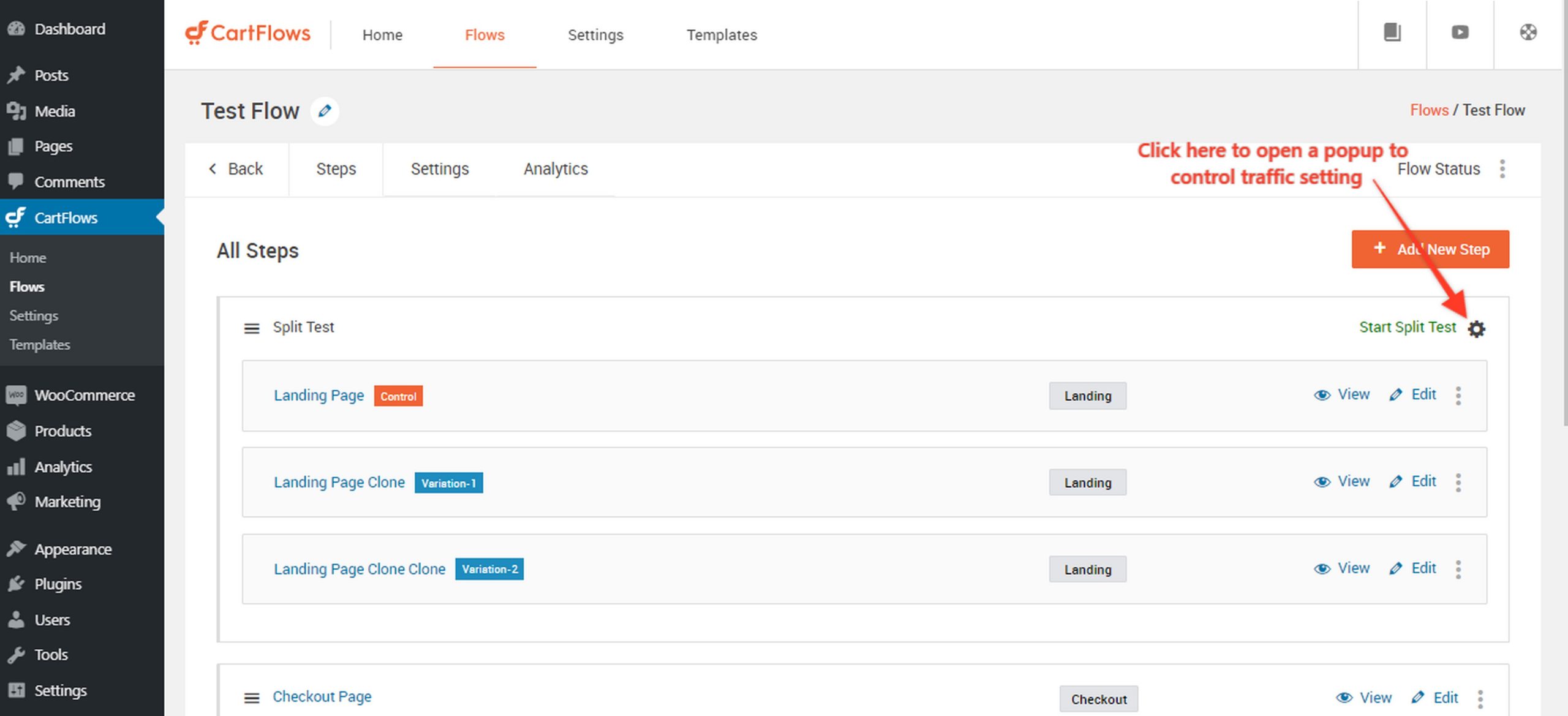1568x716 pixels.
Task: Click the help life-ring icon
Action: (1528, 32)
